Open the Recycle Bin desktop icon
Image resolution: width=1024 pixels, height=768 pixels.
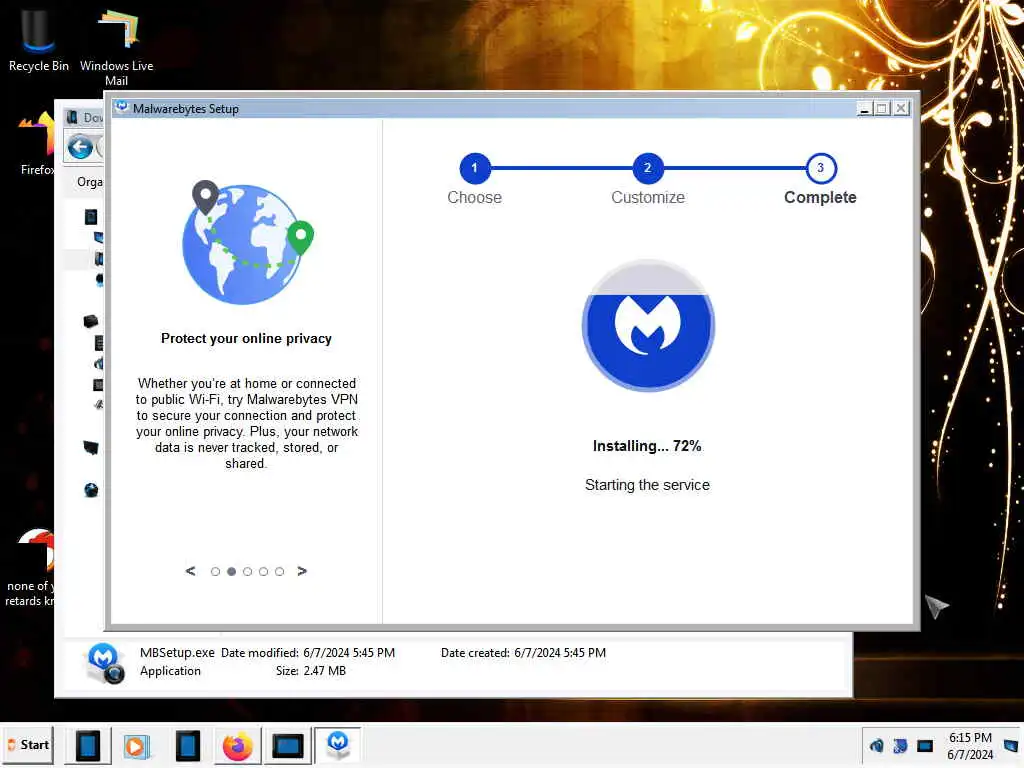38,38
